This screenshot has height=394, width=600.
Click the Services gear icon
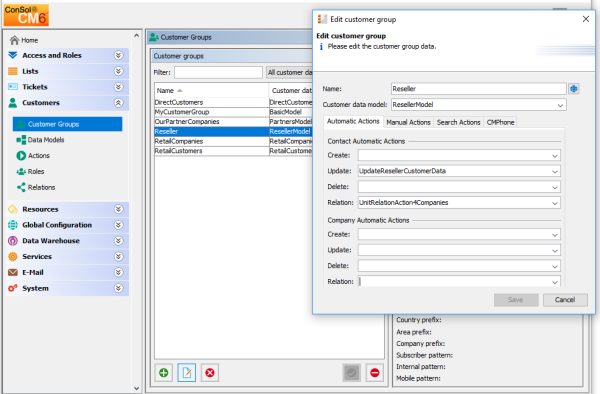coord(13,257)
